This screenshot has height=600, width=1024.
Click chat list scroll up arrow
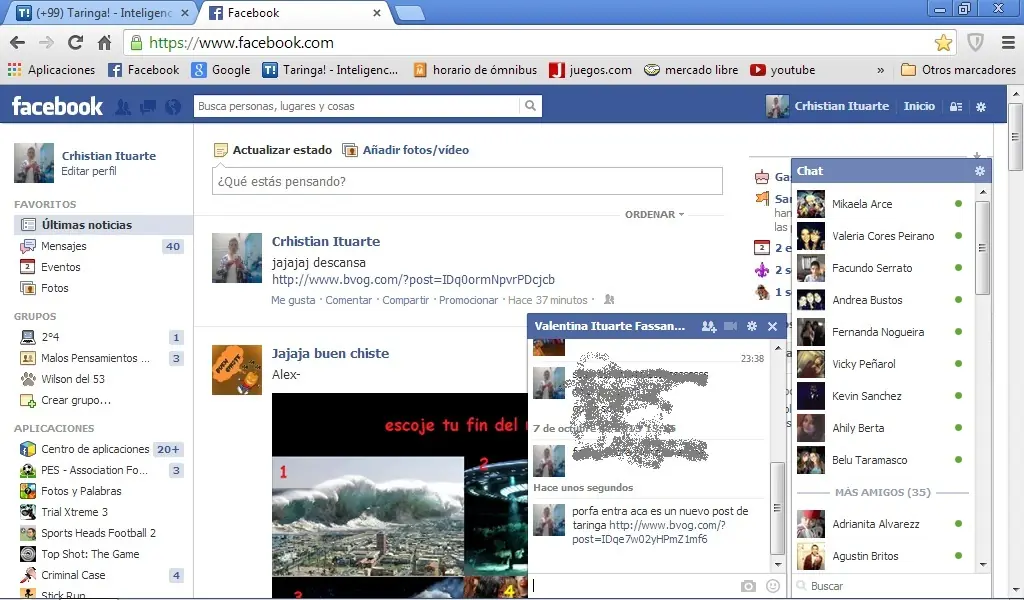coord(983,192)
